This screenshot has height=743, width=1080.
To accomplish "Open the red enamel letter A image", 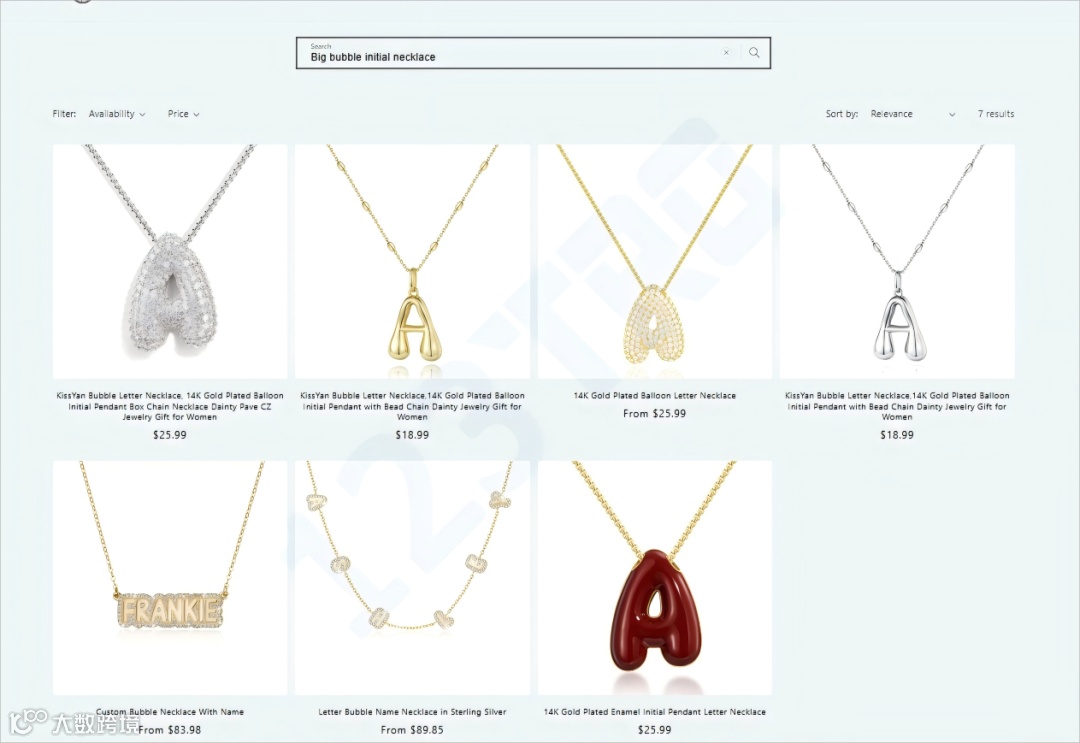I will [655, 578].
